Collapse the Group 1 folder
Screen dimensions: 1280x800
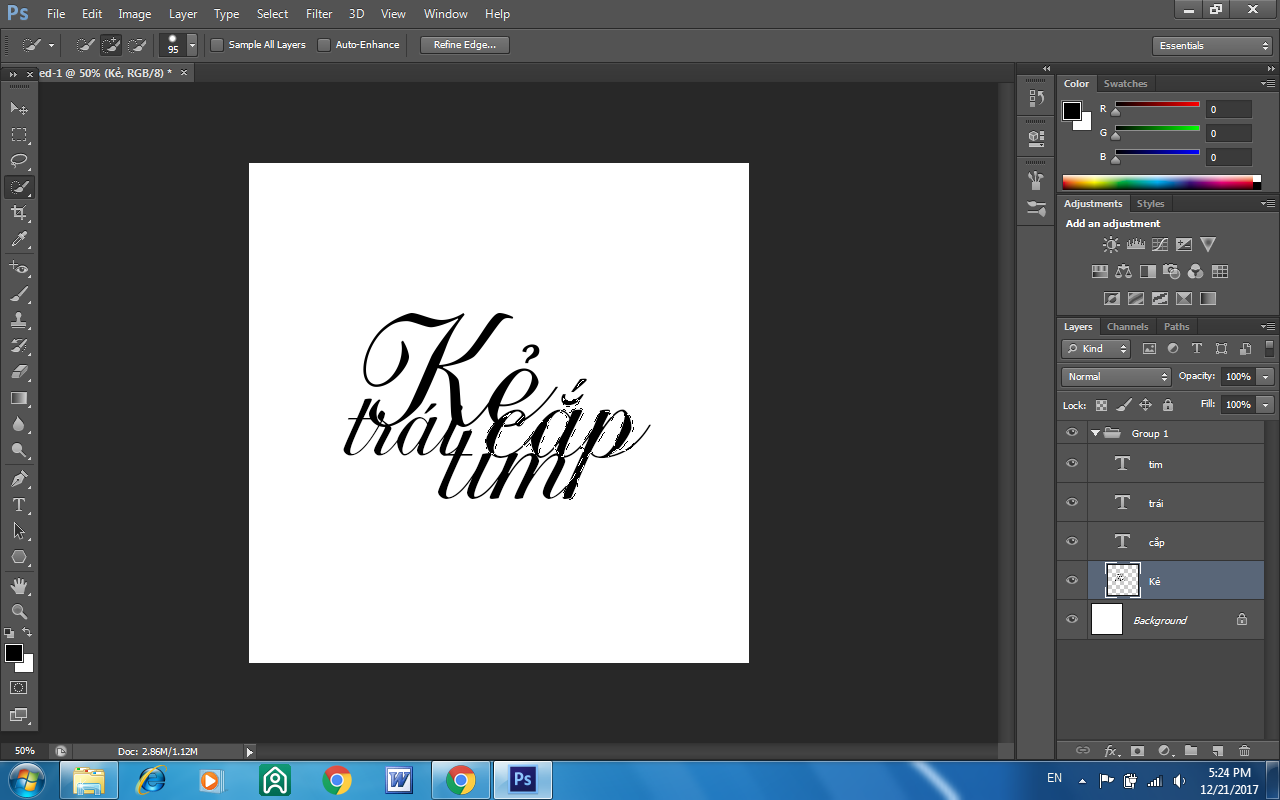pos(1096,433)
